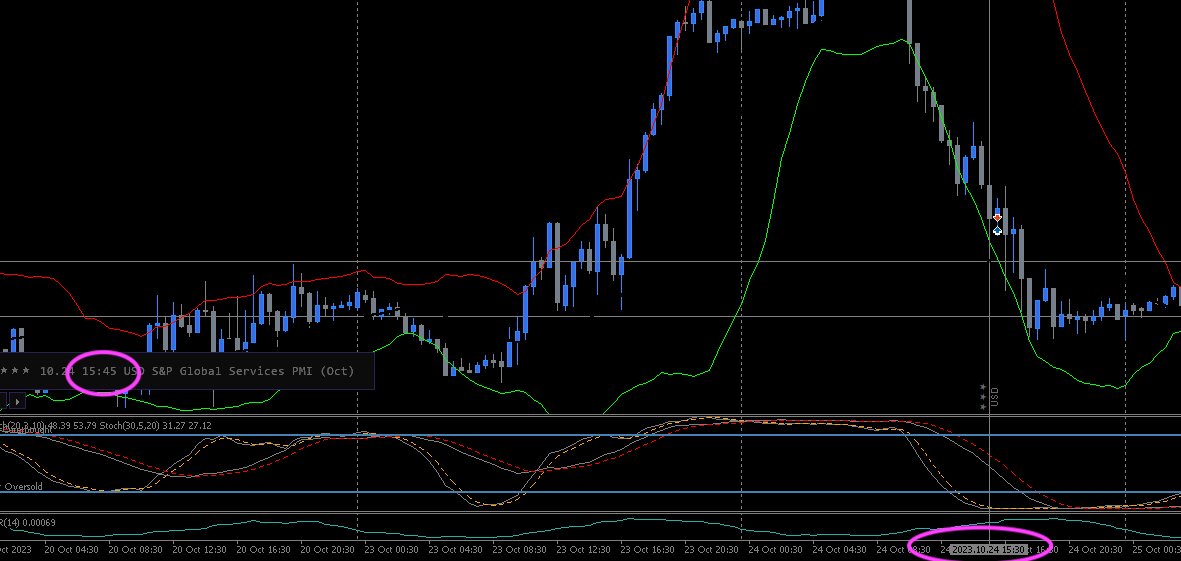The width and height of the screenshot is (1181, 561).
Task: Click the 20 Oct 16:30 time axis label
Action: (264, 550)
